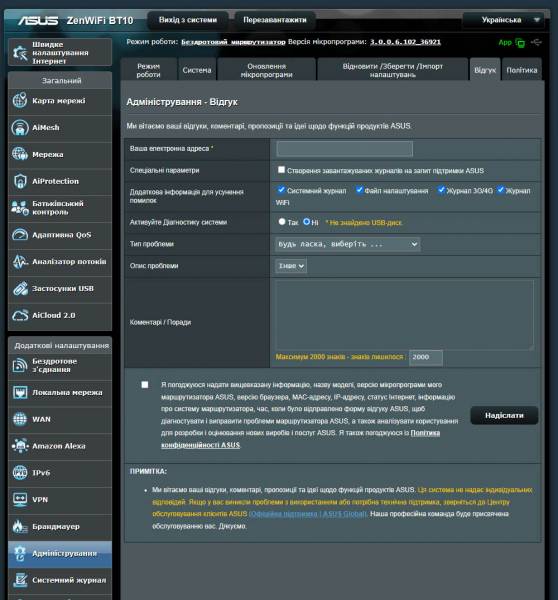The image size is (558, 600).
Task: Uncheck Системний журнал checkbox
Action: [281, 190]
